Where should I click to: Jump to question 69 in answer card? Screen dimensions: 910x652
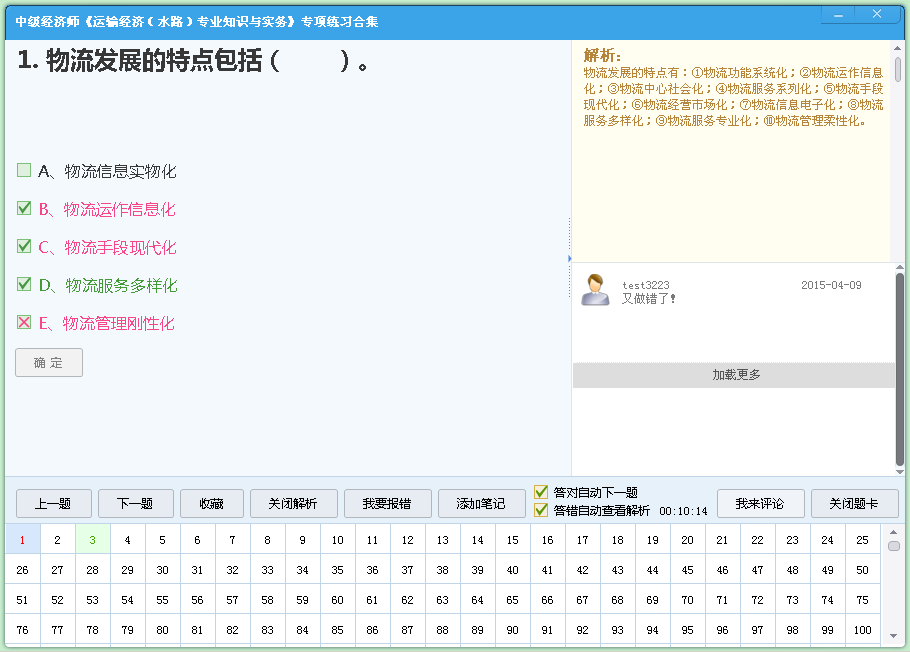point(653,600)
